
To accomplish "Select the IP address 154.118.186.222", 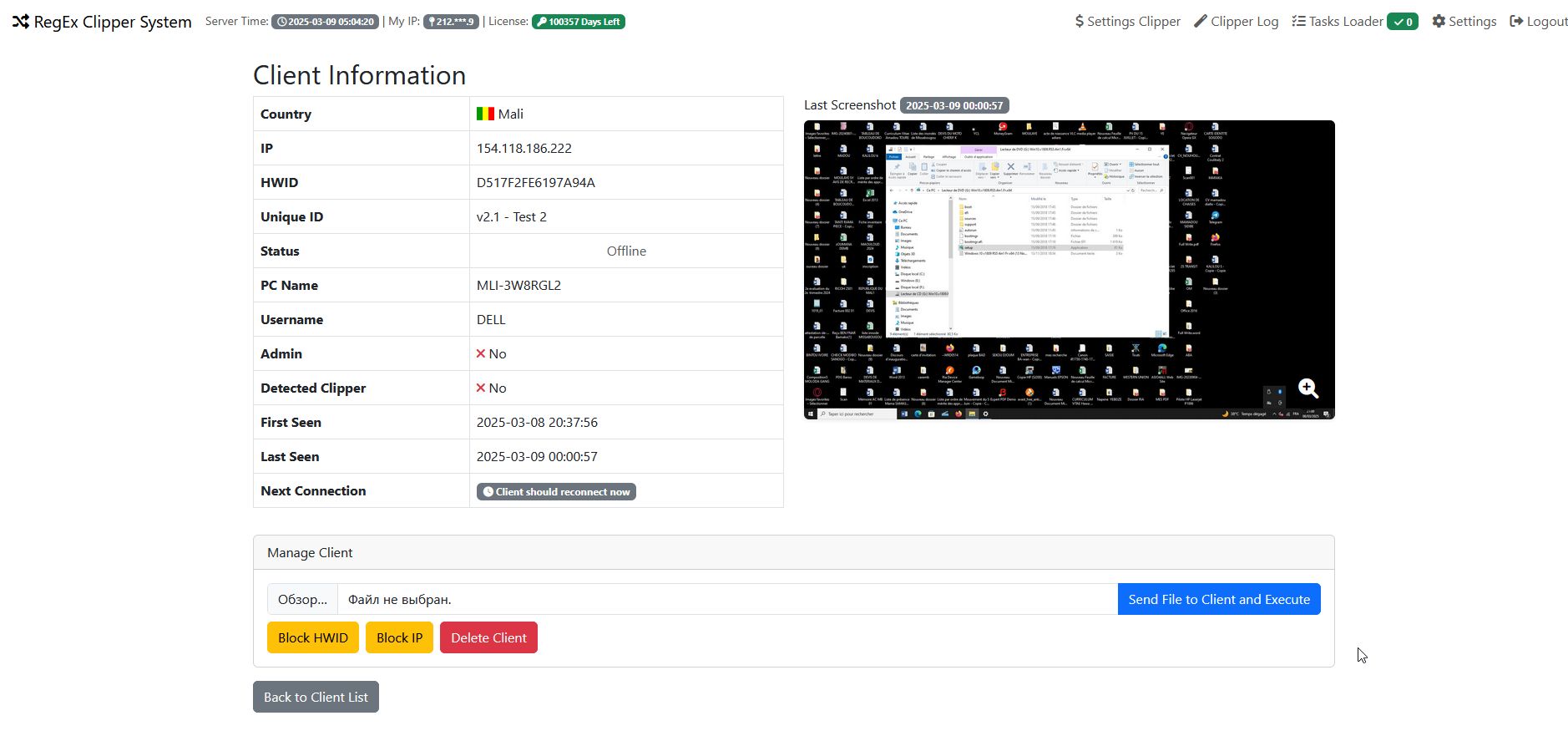I will click(524, 148).
